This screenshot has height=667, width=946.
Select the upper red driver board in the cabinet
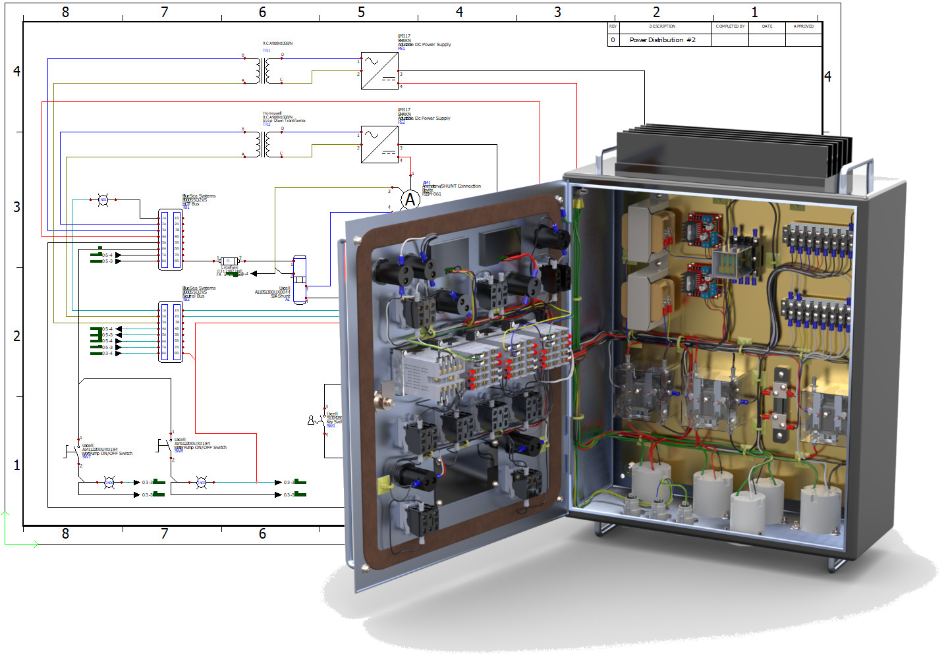pyautogui.click(x=703, y=229)
